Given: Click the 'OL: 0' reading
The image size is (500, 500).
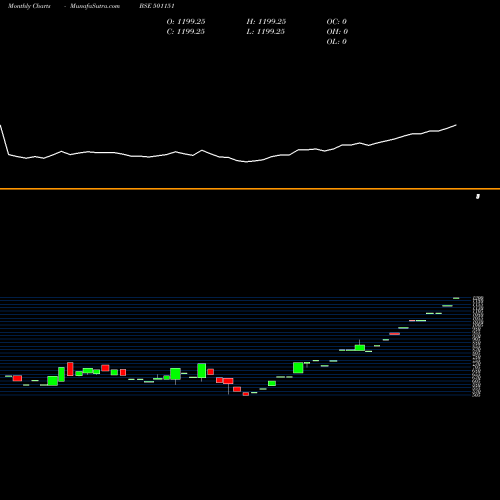Looking at the screenshot, I should 337,42.
